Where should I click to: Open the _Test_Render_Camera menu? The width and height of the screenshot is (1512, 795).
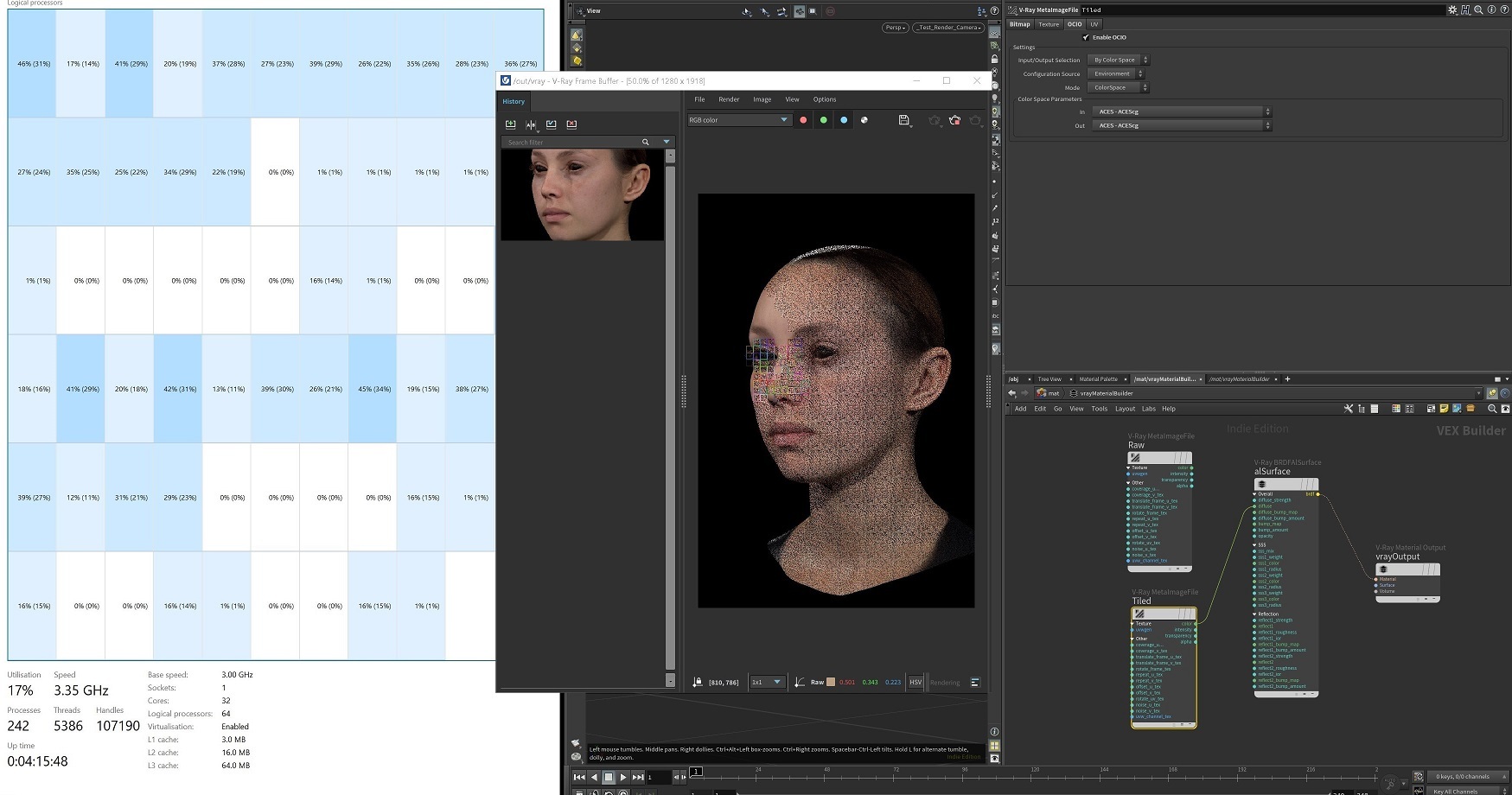point(949,28)
